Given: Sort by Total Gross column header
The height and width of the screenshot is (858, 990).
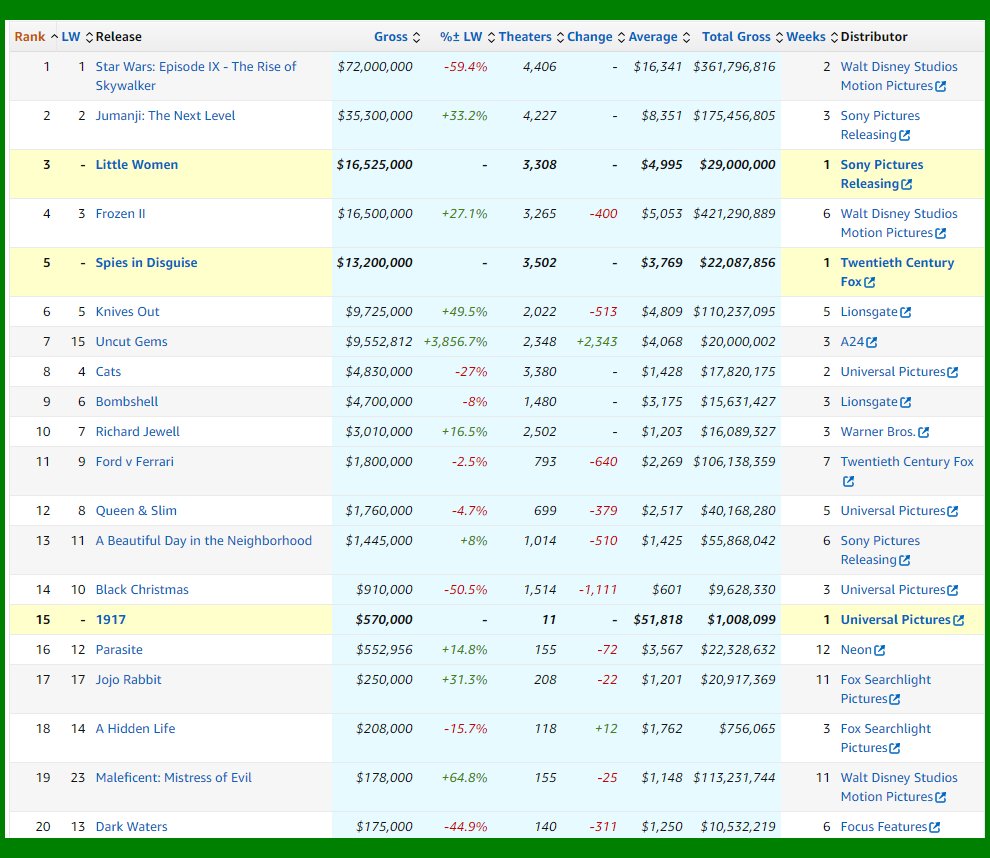Looking at the screenshot, I should pyautogui.click(x=736, y=37).
